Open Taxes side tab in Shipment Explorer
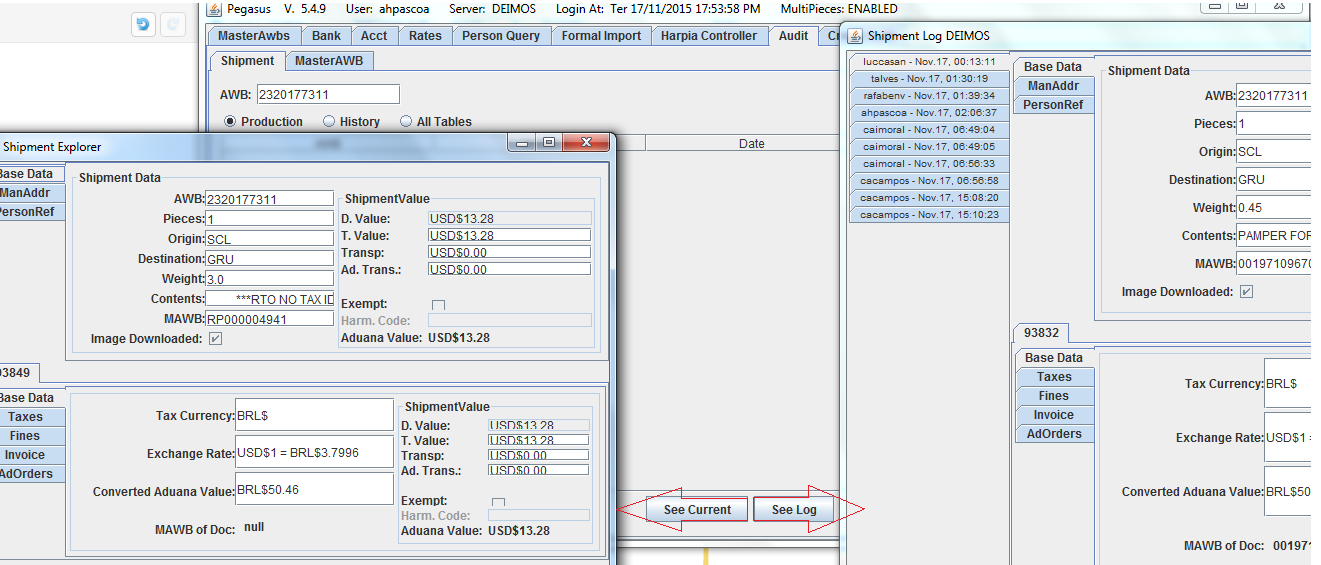Viewport: 1321px width, 565px height. pos(30,417)
